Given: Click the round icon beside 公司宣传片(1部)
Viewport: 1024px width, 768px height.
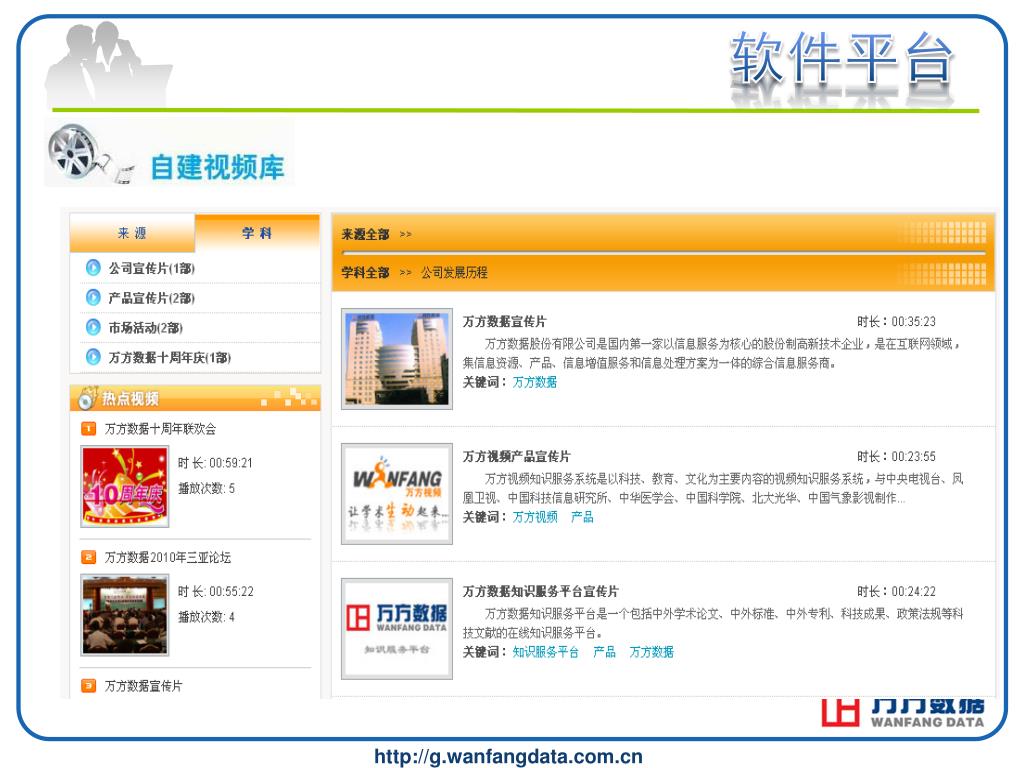Looking at the screenshot, I should (x=93, y=268).
